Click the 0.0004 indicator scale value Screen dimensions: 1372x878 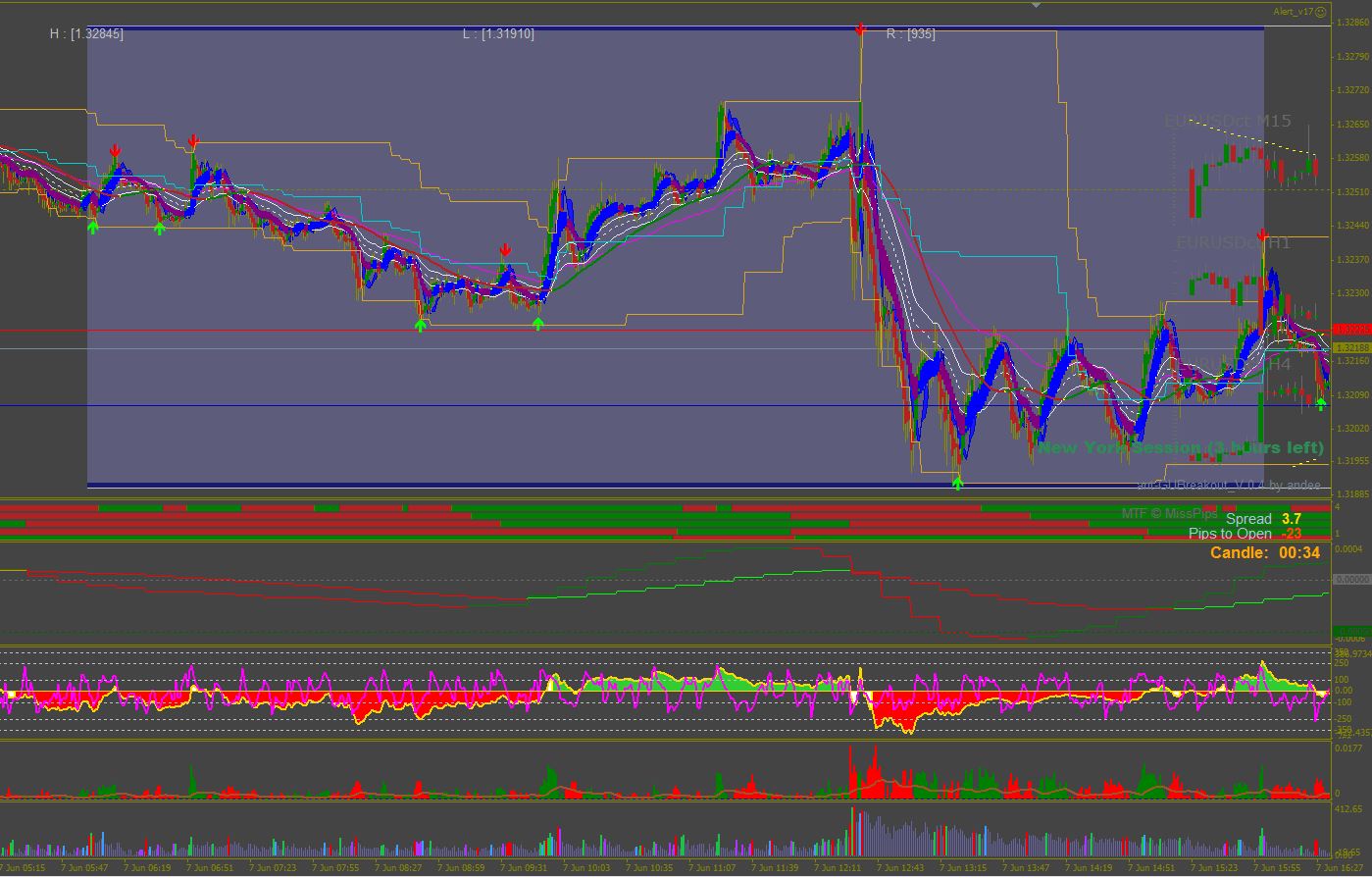[x=1348, y=548]
